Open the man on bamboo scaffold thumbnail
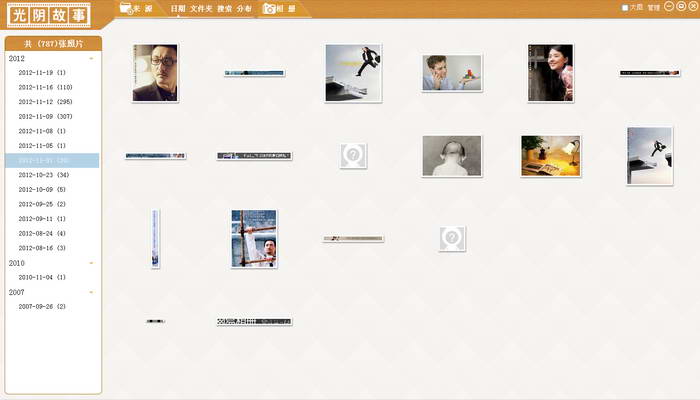 click(254, 239)
